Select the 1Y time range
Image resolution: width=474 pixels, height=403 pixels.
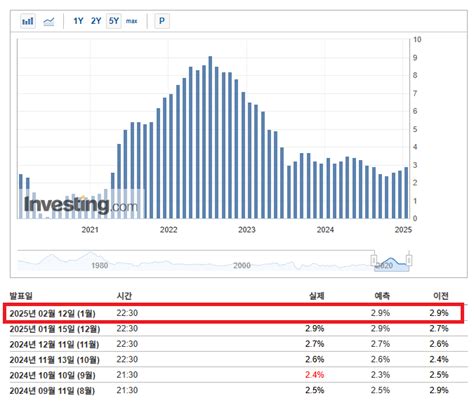(x=78, y=21)
